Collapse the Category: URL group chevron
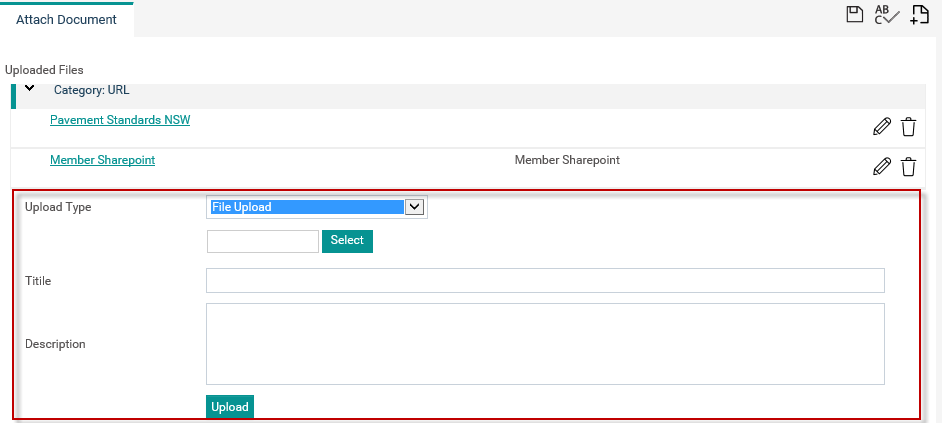The width and height of the screenshot is (942, 423). click(29, 88)
